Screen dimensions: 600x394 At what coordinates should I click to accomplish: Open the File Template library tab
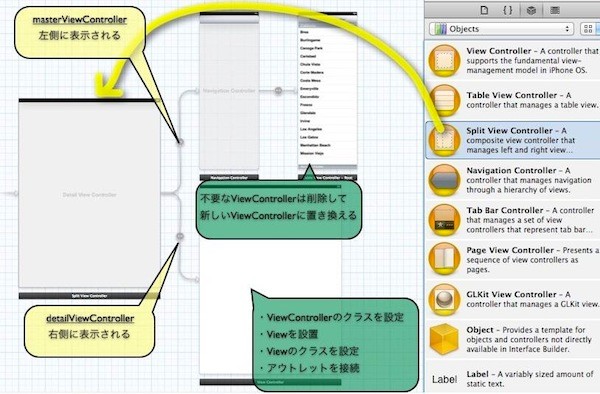(484, 10)
